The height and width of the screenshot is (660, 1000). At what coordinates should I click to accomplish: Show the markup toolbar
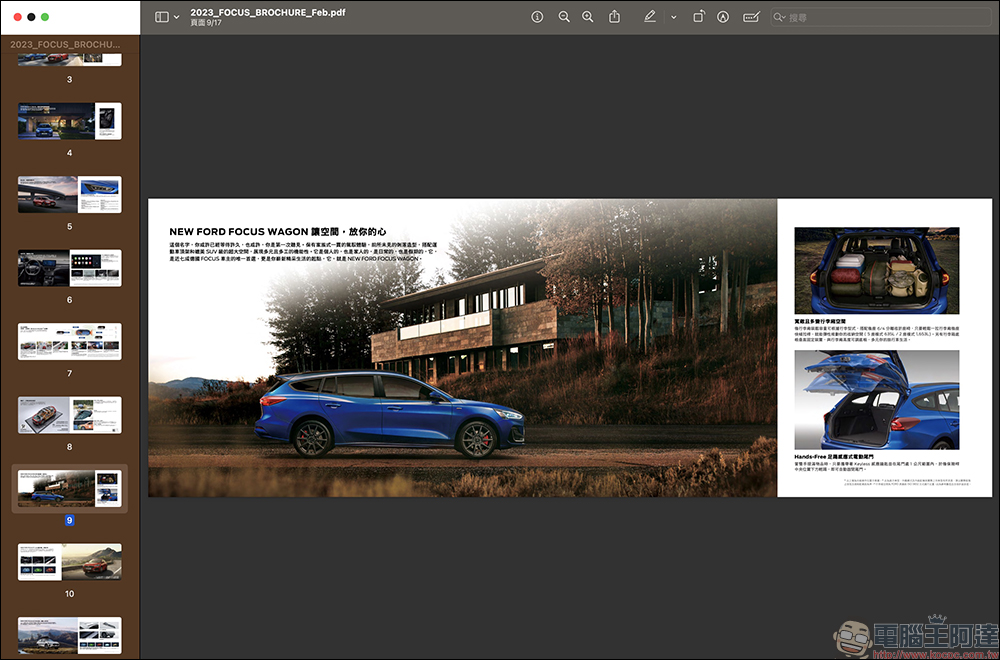click(723, 17)
